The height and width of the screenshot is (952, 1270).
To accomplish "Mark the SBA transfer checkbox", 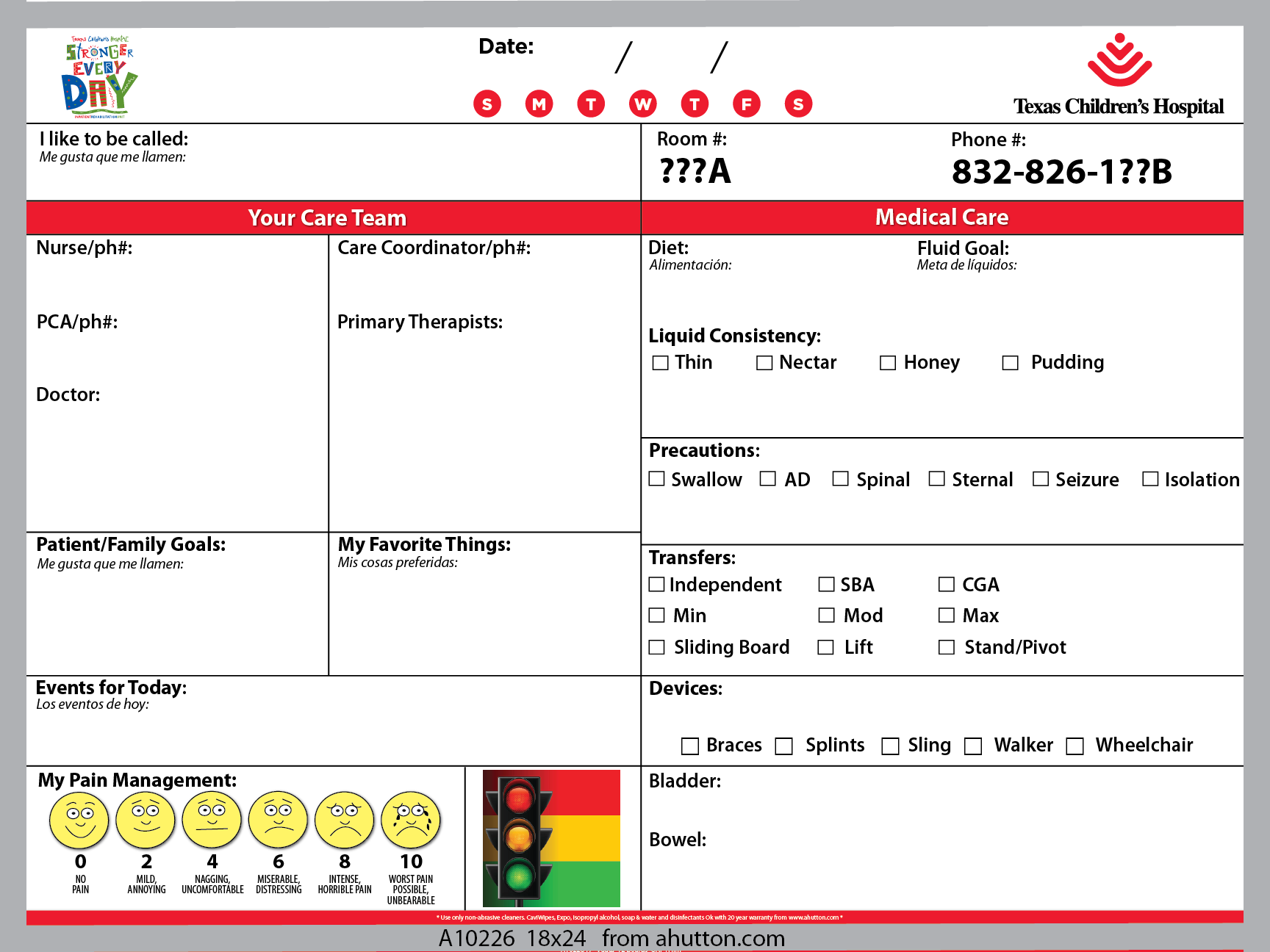I will (827, 585).
